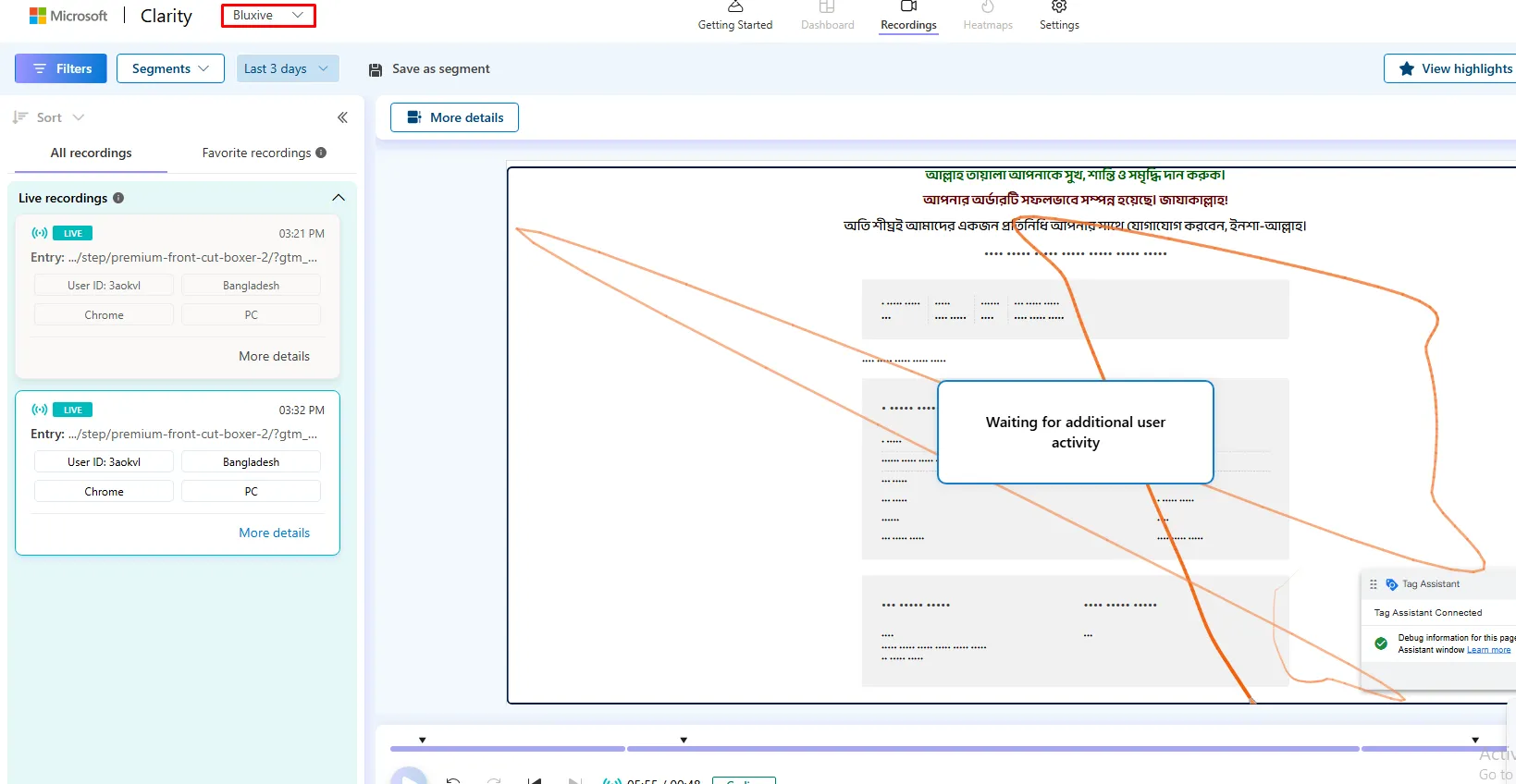Expand the Sort options
Viewport: 1516px width, 784px height.
pyautogui.click(x=49, y=117)
